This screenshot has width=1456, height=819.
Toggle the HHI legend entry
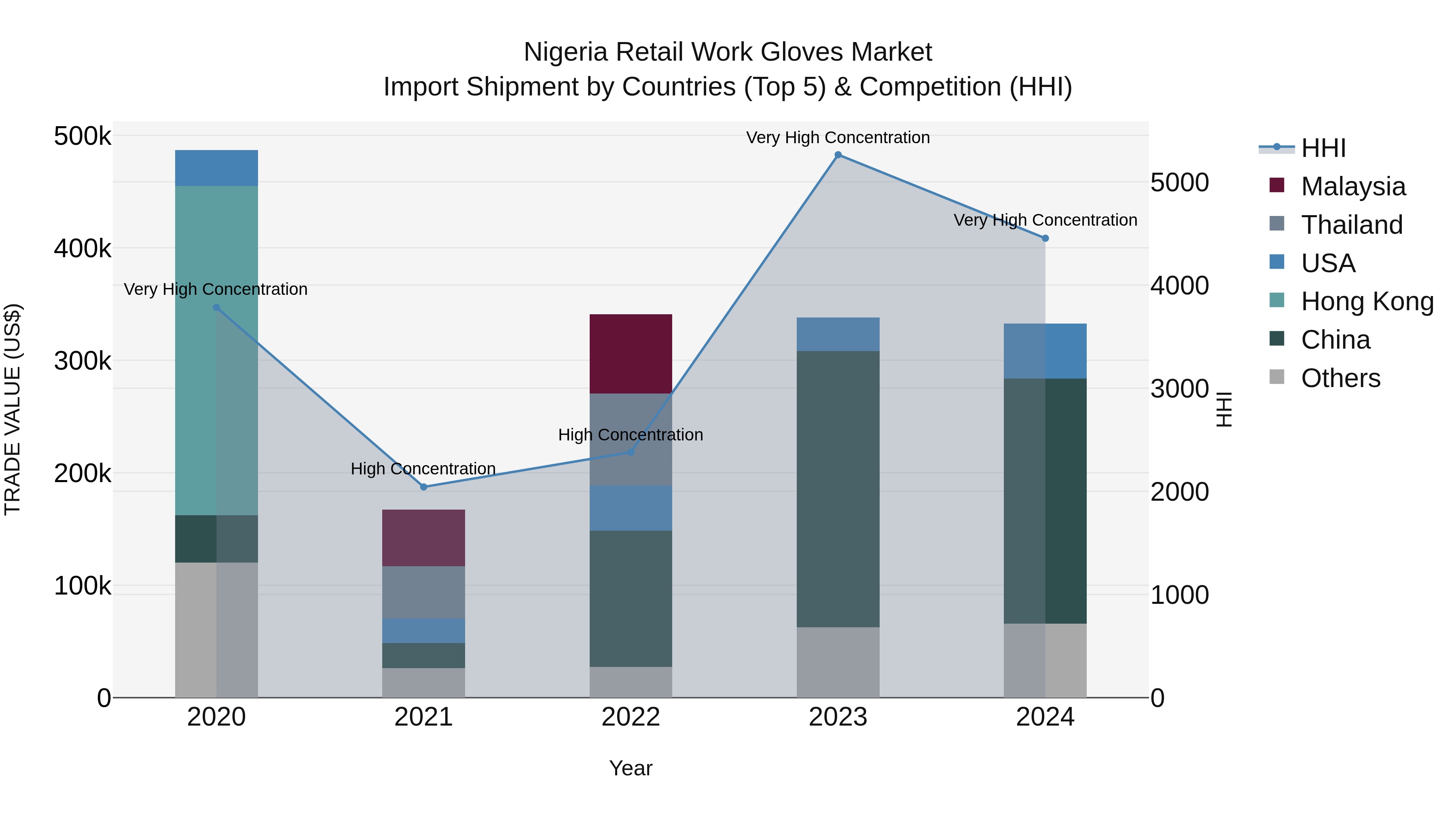click(1302, 148)
